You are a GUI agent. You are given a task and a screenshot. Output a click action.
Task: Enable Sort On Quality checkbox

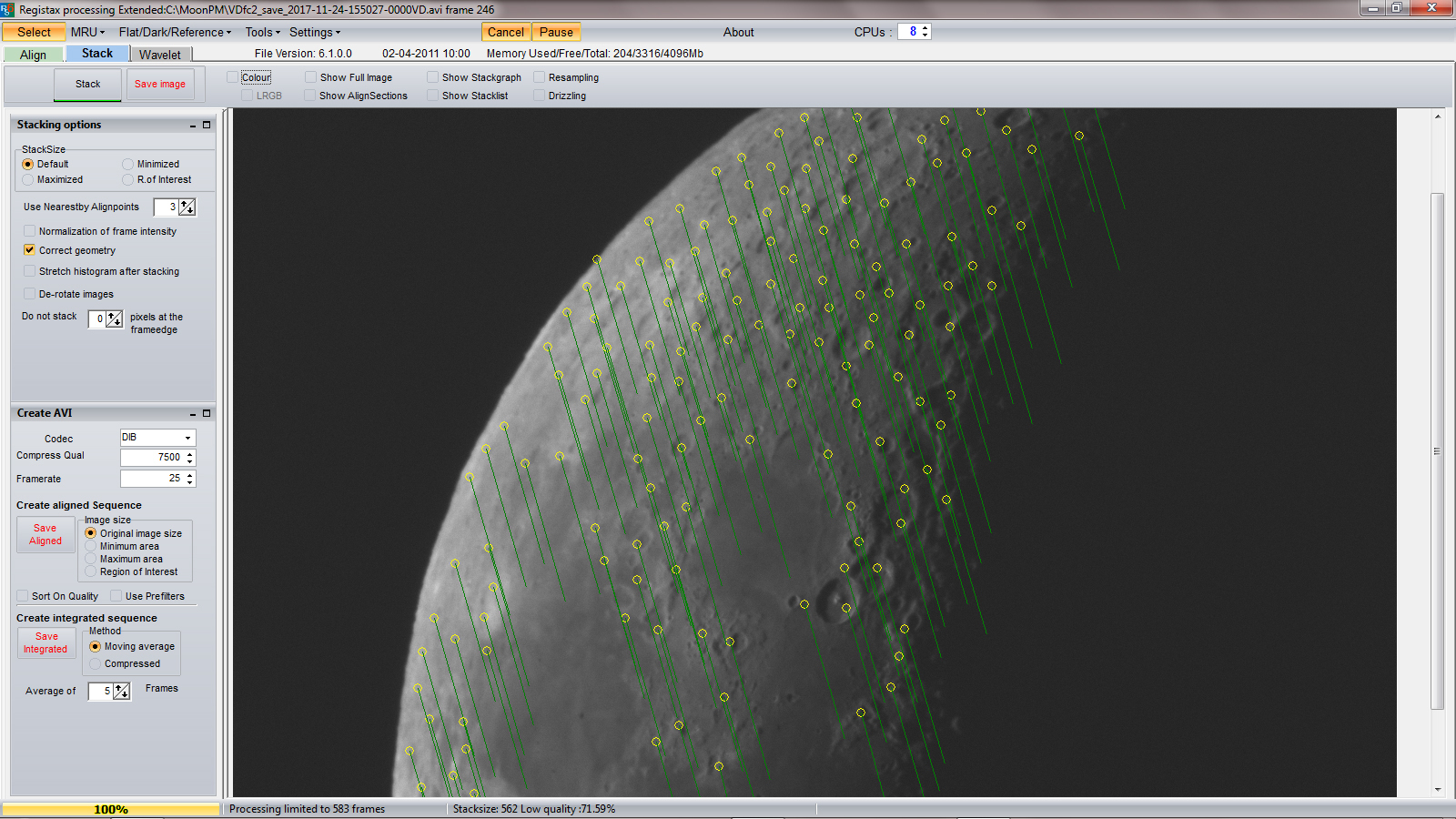pyautogui.click(x=22, y=596)
